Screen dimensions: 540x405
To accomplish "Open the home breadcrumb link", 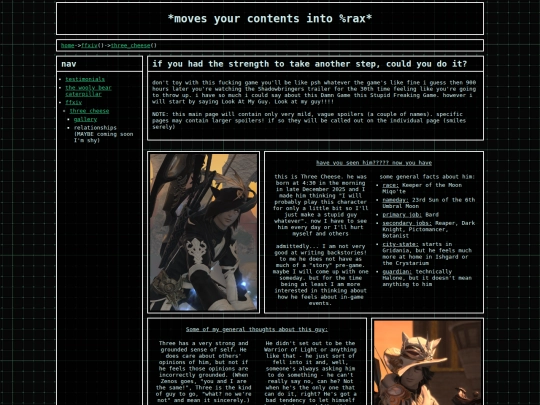I will (68, 45).
